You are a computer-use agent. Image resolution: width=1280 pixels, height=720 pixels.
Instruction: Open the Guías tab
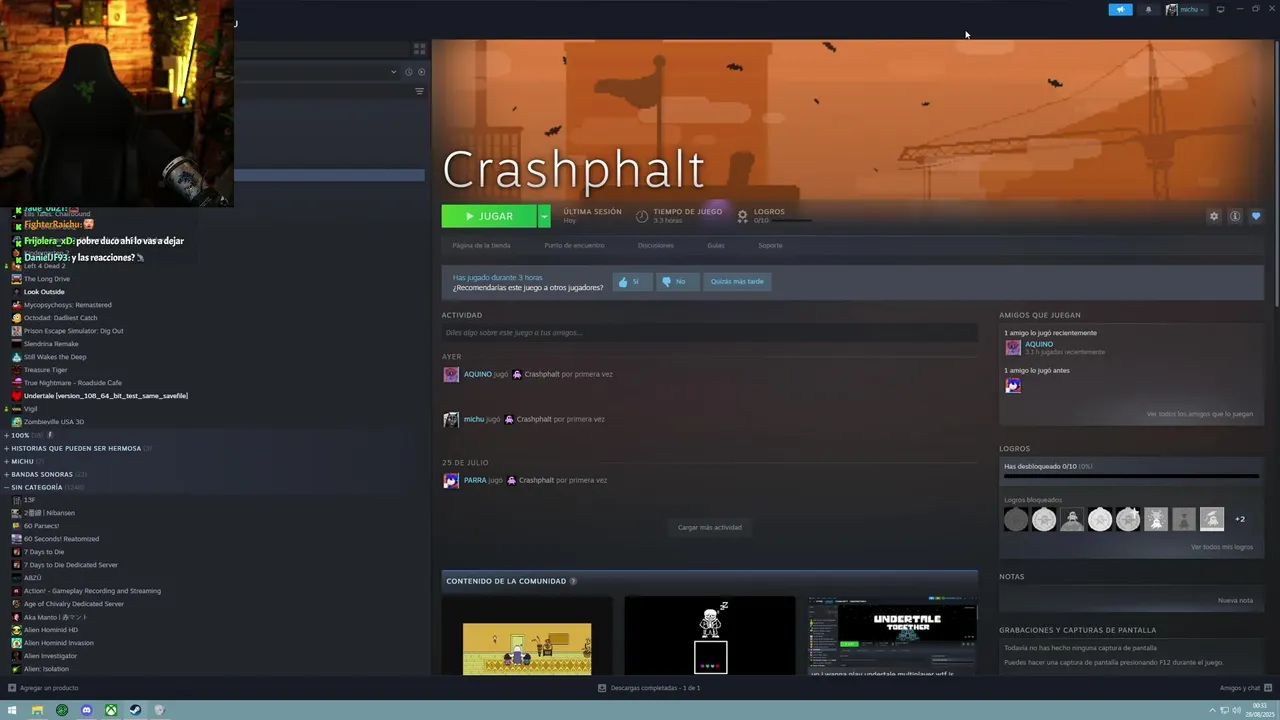point(716,245)
